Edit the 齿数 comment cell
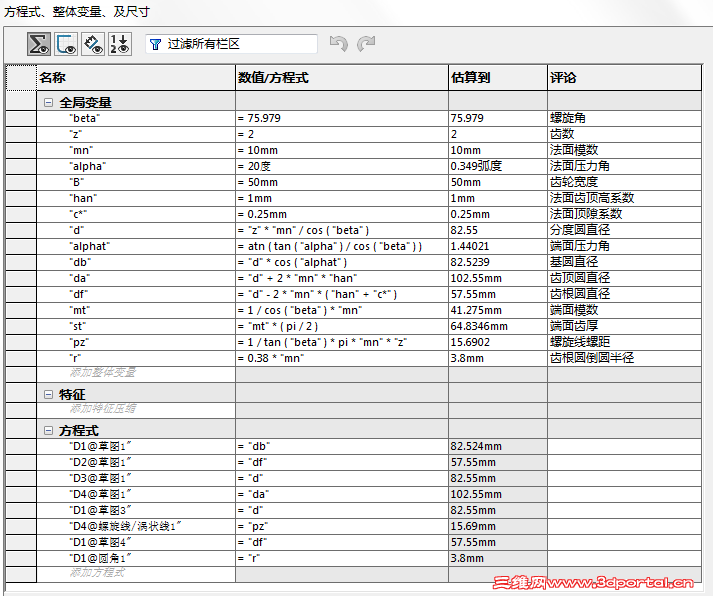 tap(624, 135)
